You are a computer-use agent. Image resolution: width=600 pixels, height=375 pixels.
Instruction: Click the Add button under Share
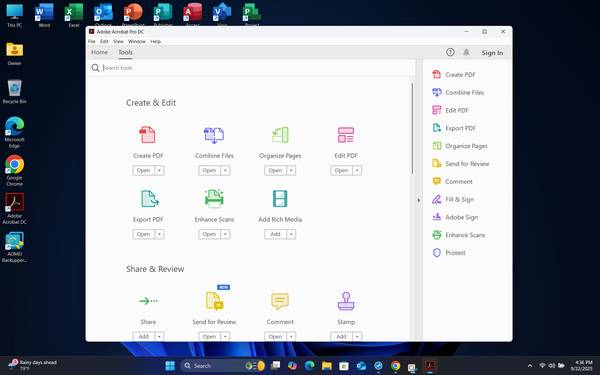coord(143,336)
